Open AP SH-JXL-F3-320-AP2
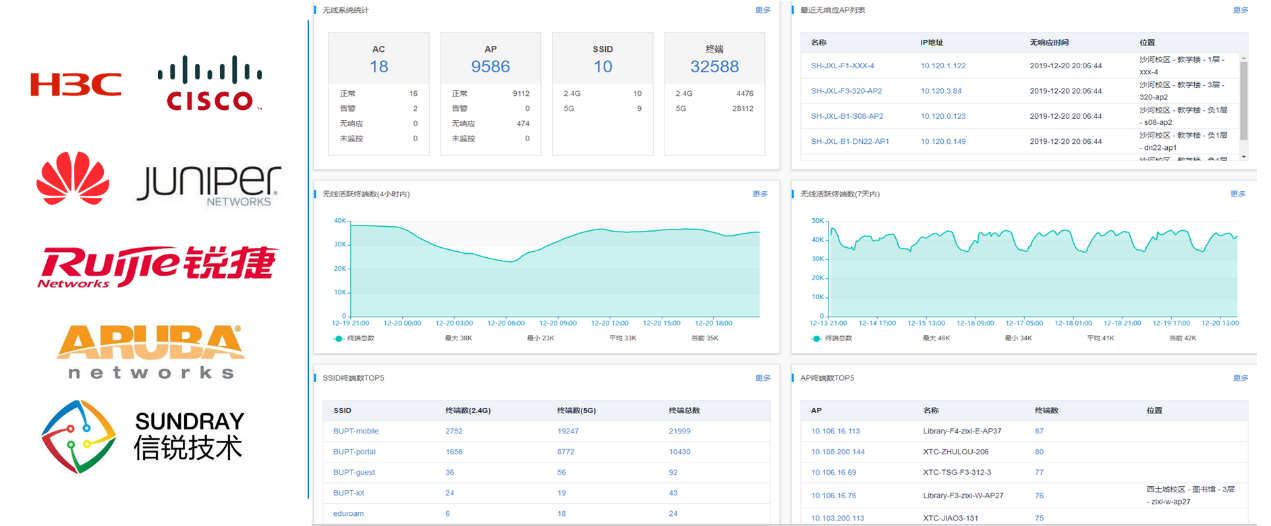Image resolution: width=1271 pixels, height=526 pixels. point(847,91)
